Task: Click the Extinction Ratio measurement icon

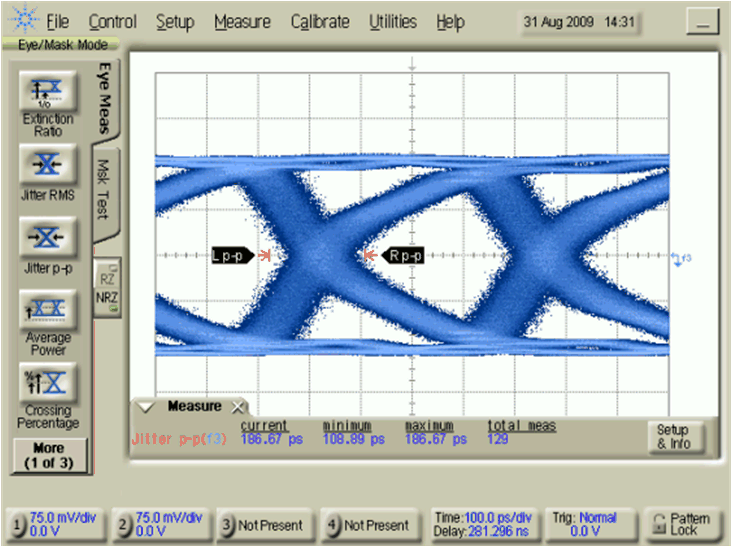Action: 48,91
